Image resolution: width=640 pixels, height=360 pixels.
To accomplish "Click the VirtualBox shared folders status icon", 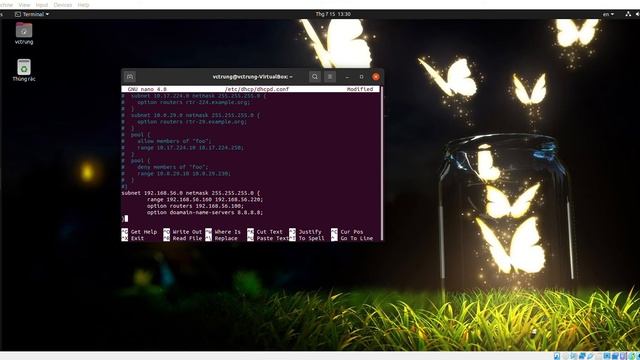I will [598, 356].
